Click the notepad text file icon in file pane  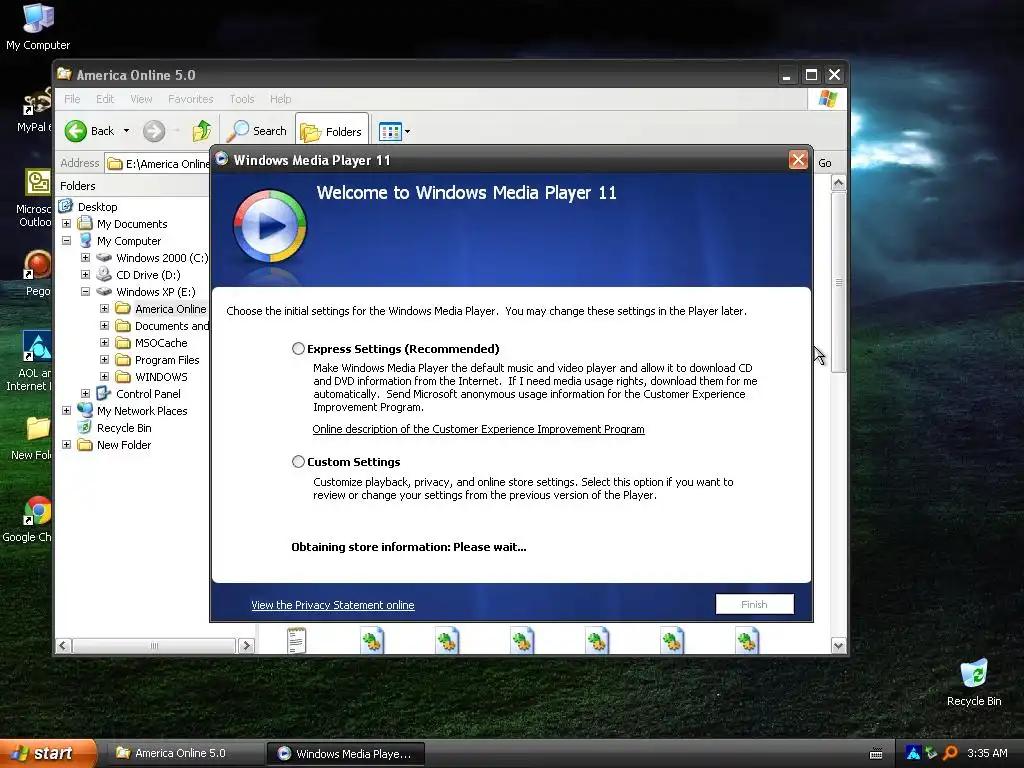(x=296, y=640)
